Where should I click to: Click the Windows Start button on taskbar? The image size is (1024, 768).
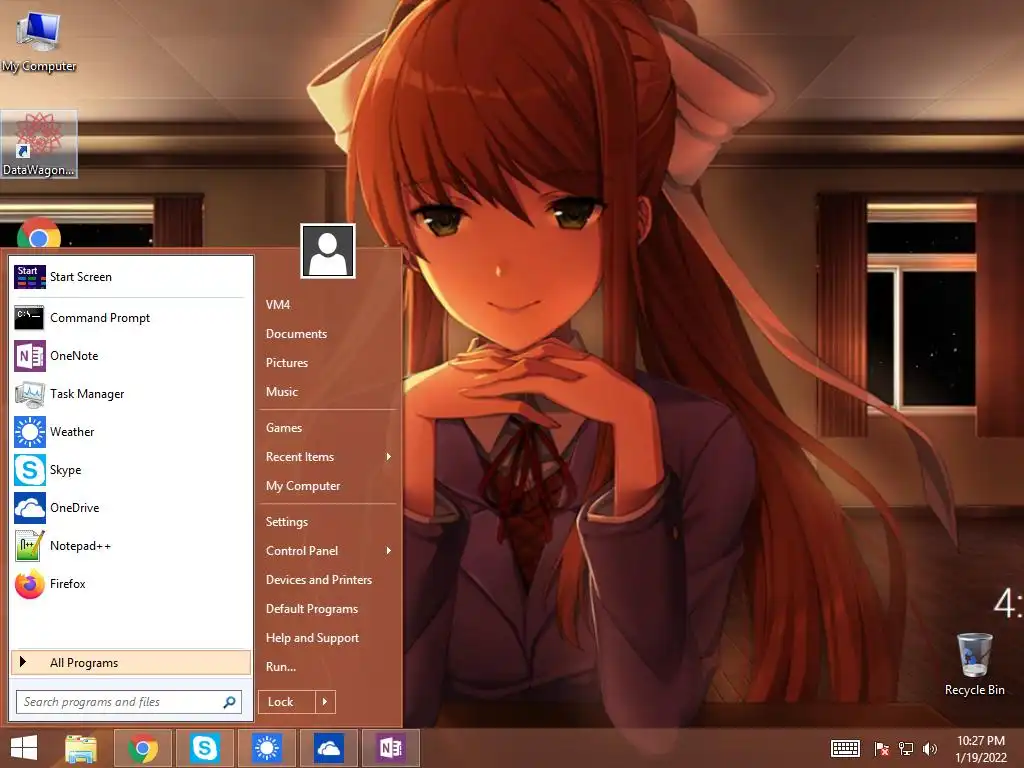pyautogui.click(x=24, y=748)
